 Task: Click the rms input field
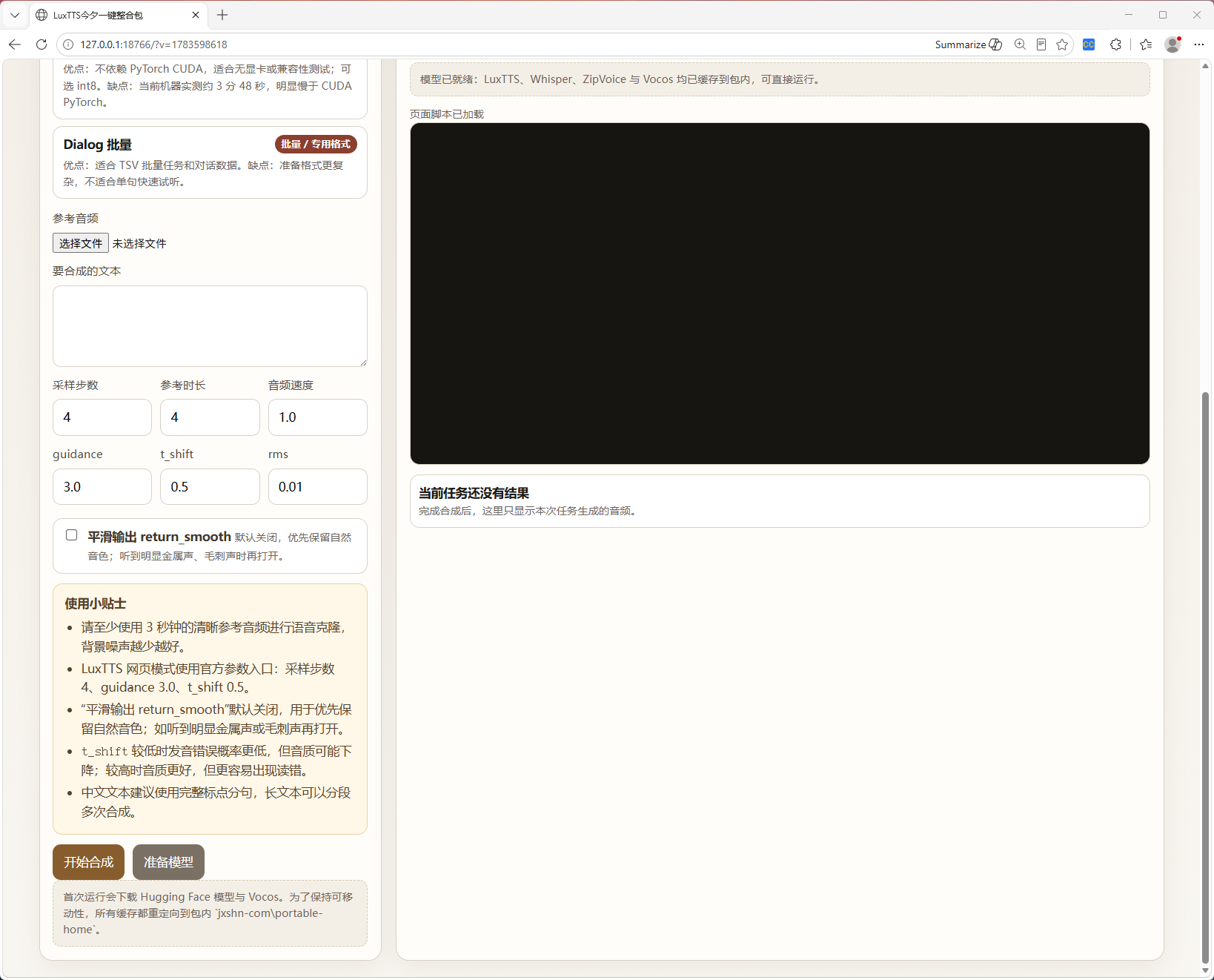[318, 487]
